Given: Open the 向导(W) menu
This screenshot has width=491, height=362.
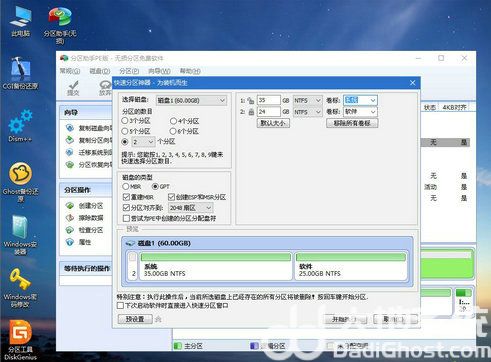Looking at the screenshot, I should (159, 71).
